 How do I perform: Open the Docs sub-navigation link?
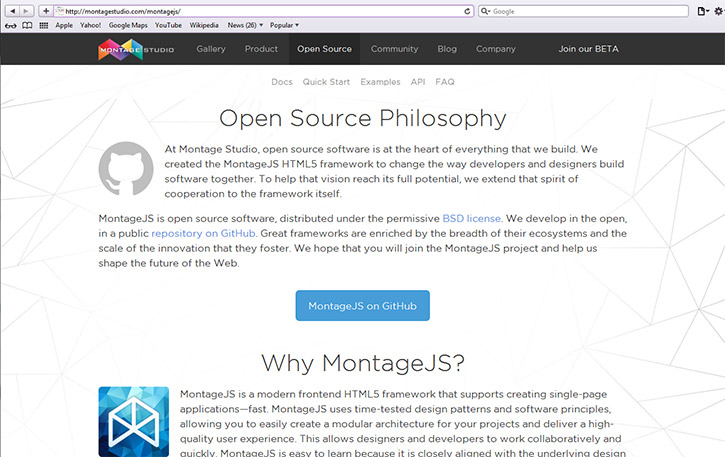point(282,82)
